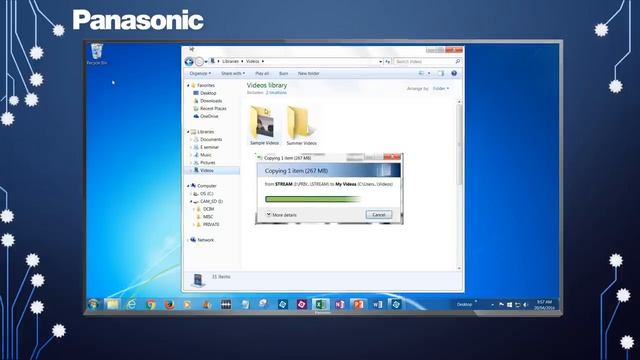Screen dimensions: 640x360
Task: Click Videos in the address bar path
Action: coord(253,61)
